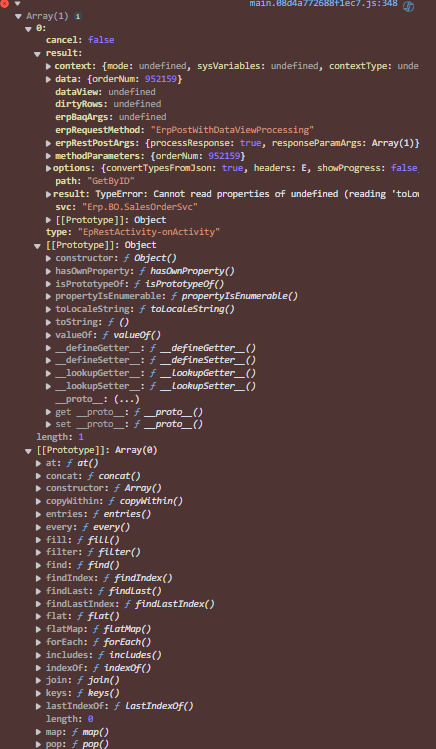Click the red error icon at top
This screenshot has height=749, width=436.
pos(4,3)
